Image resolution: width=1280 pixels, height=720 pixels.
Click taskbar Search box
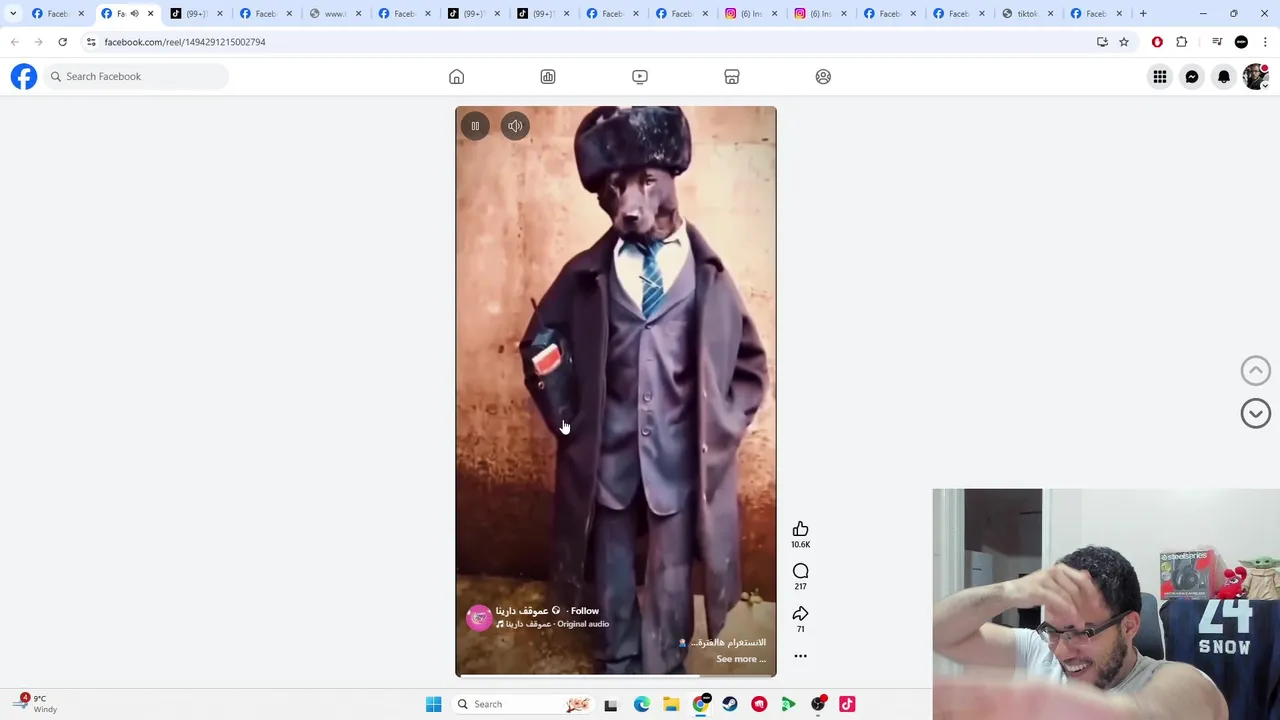pos(524,704)
